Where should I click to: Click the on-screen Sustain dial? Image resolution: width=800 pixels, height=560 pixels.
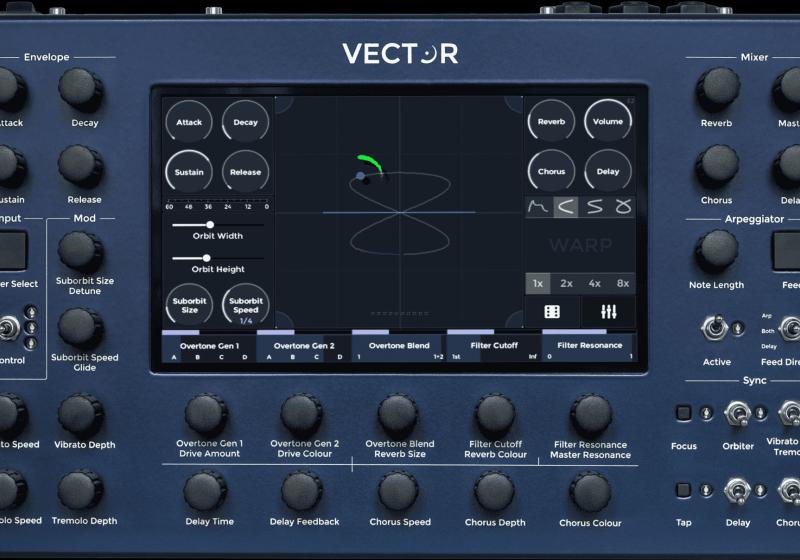[189, 172]
